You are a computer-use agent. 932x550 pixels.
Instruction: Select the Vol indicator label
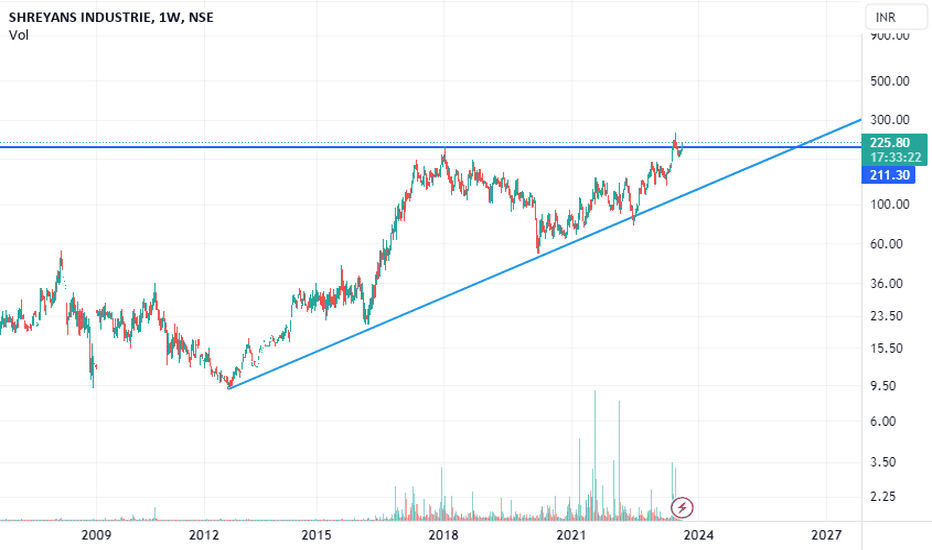[18, 35]
